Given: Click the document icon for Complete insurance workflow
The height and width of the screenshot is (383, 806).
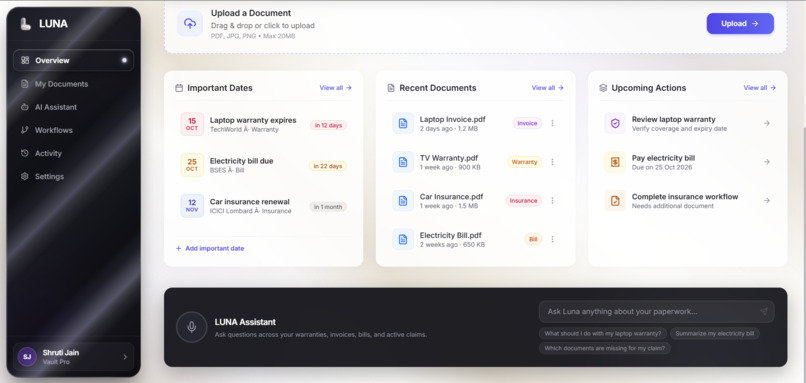Looking at the screenshot, I should click(615, 200).
